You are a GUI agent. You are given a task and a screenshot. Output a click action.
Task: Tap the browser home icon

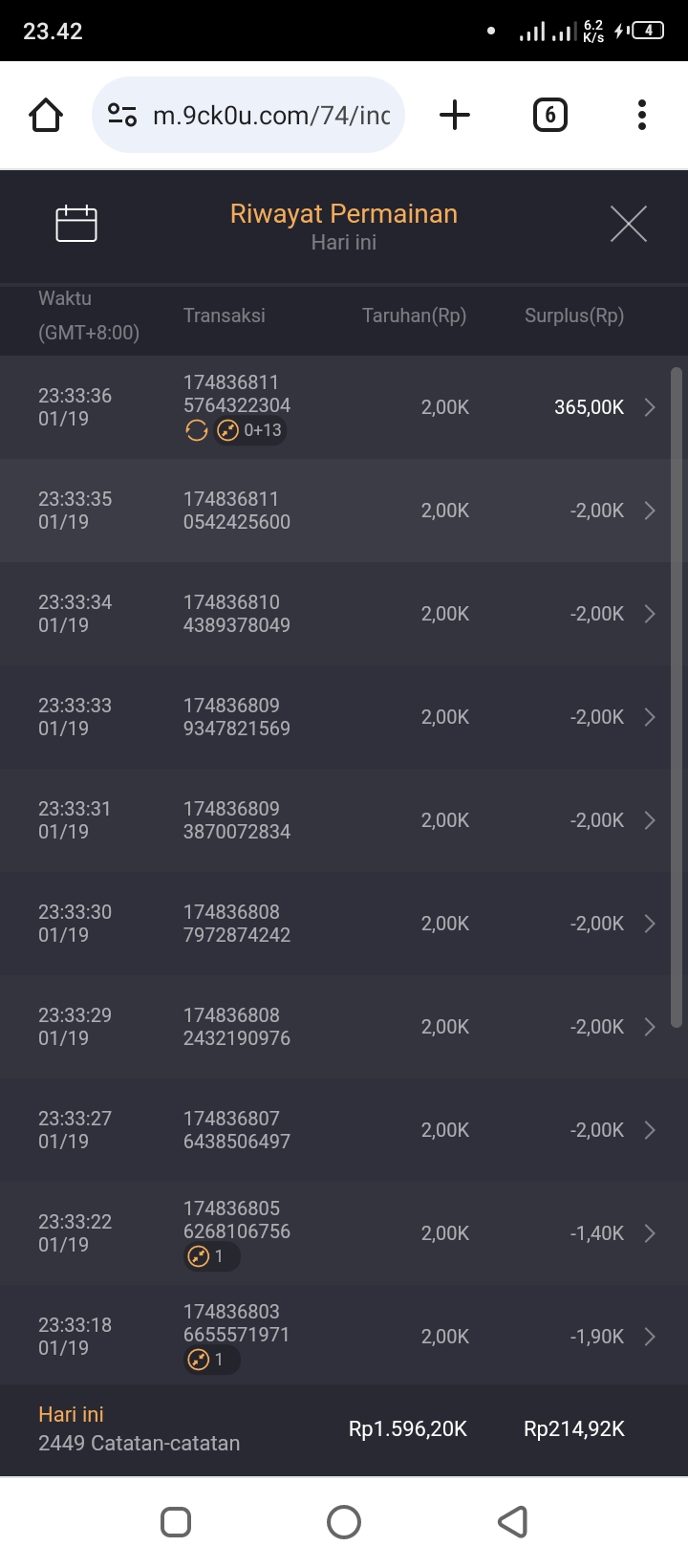pyautogui.click(x=46, y=116)
